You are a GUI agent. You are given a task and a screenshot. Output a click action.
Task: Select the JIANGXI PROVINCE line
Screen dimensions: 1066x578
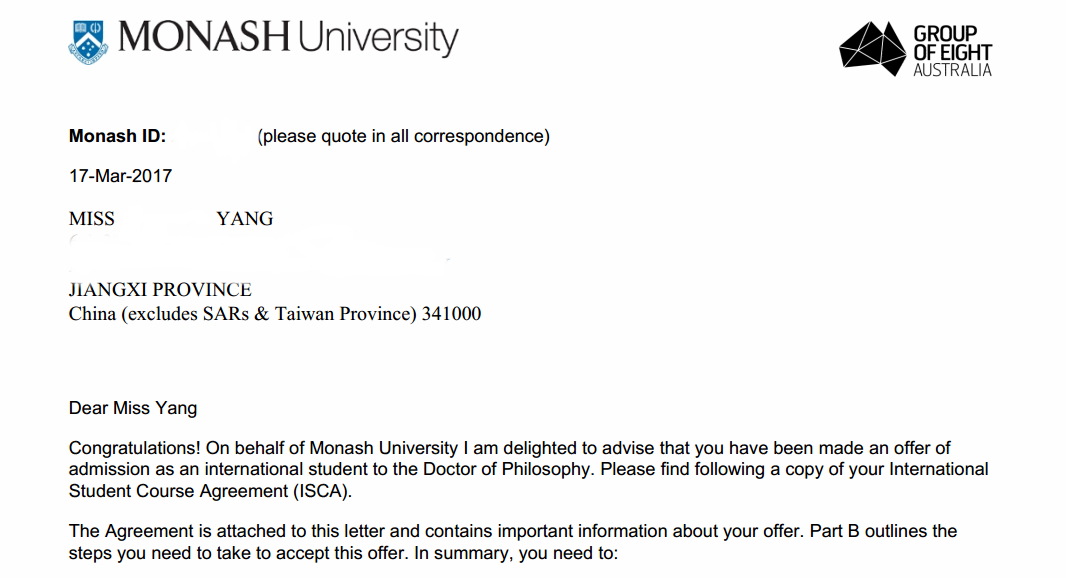pos(160,290)
